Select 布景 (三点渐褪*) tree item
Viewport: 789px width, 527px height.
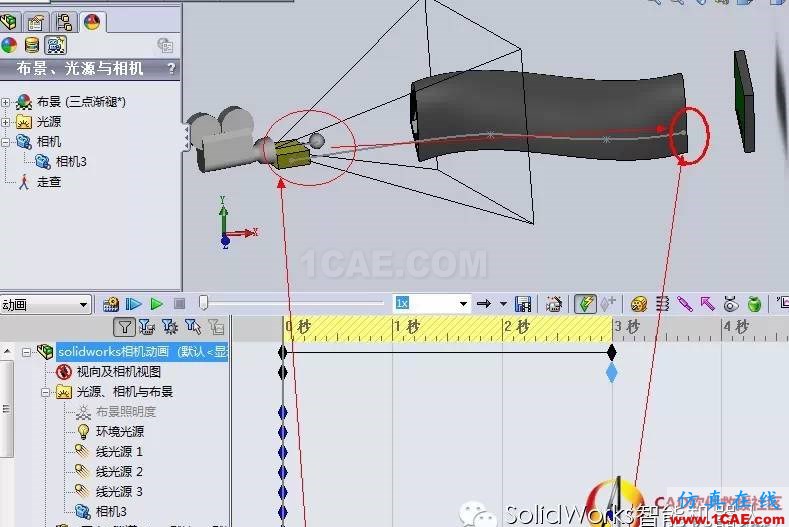click(x=81, y=102)
